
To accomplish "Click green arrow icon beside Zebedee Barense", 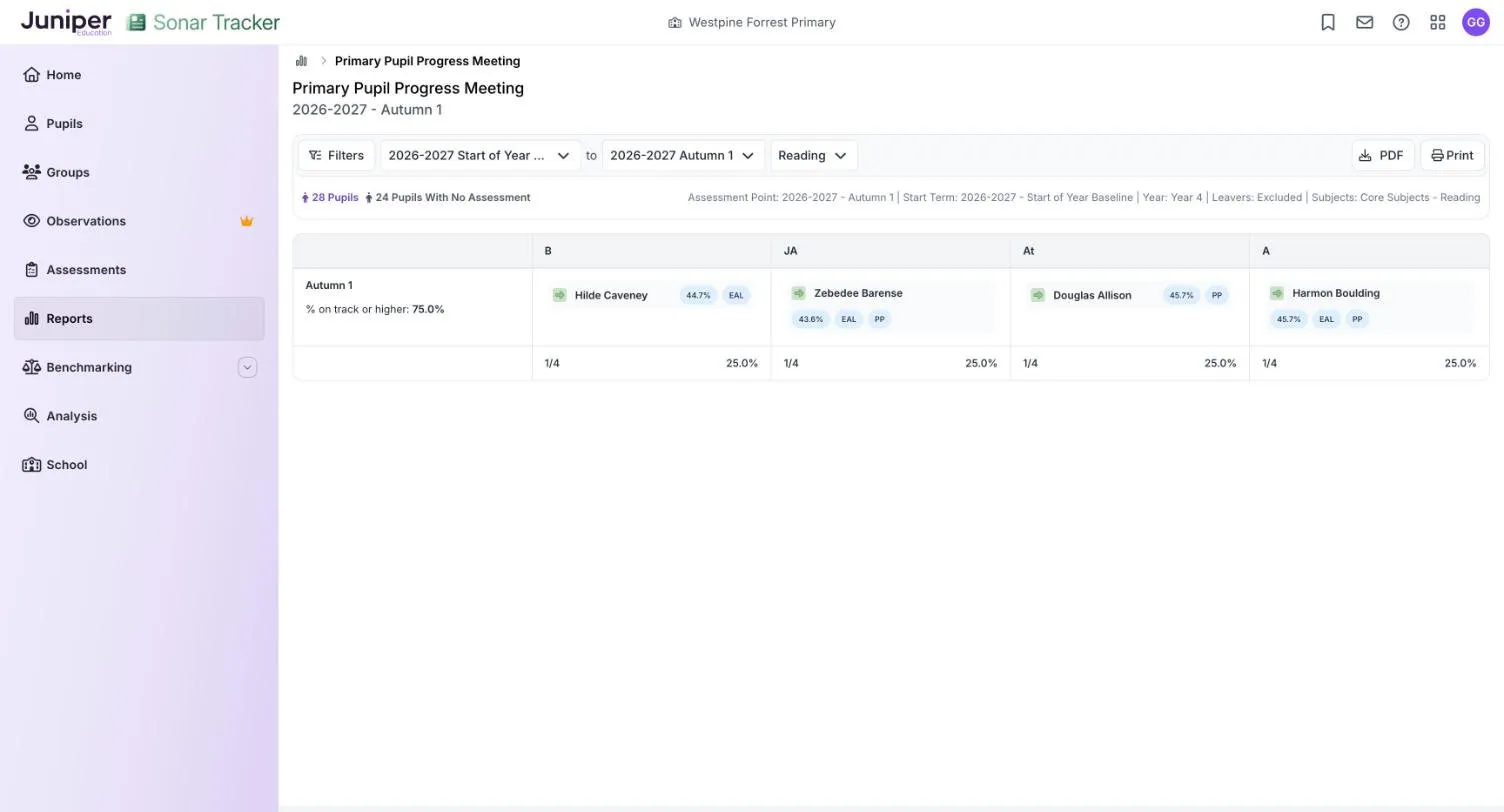I will coord(799,293).
